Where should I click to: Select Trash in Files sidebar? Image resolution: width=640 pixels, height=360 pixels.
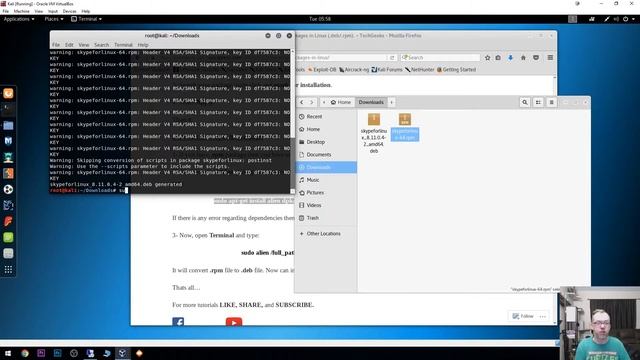click(326, 218)
